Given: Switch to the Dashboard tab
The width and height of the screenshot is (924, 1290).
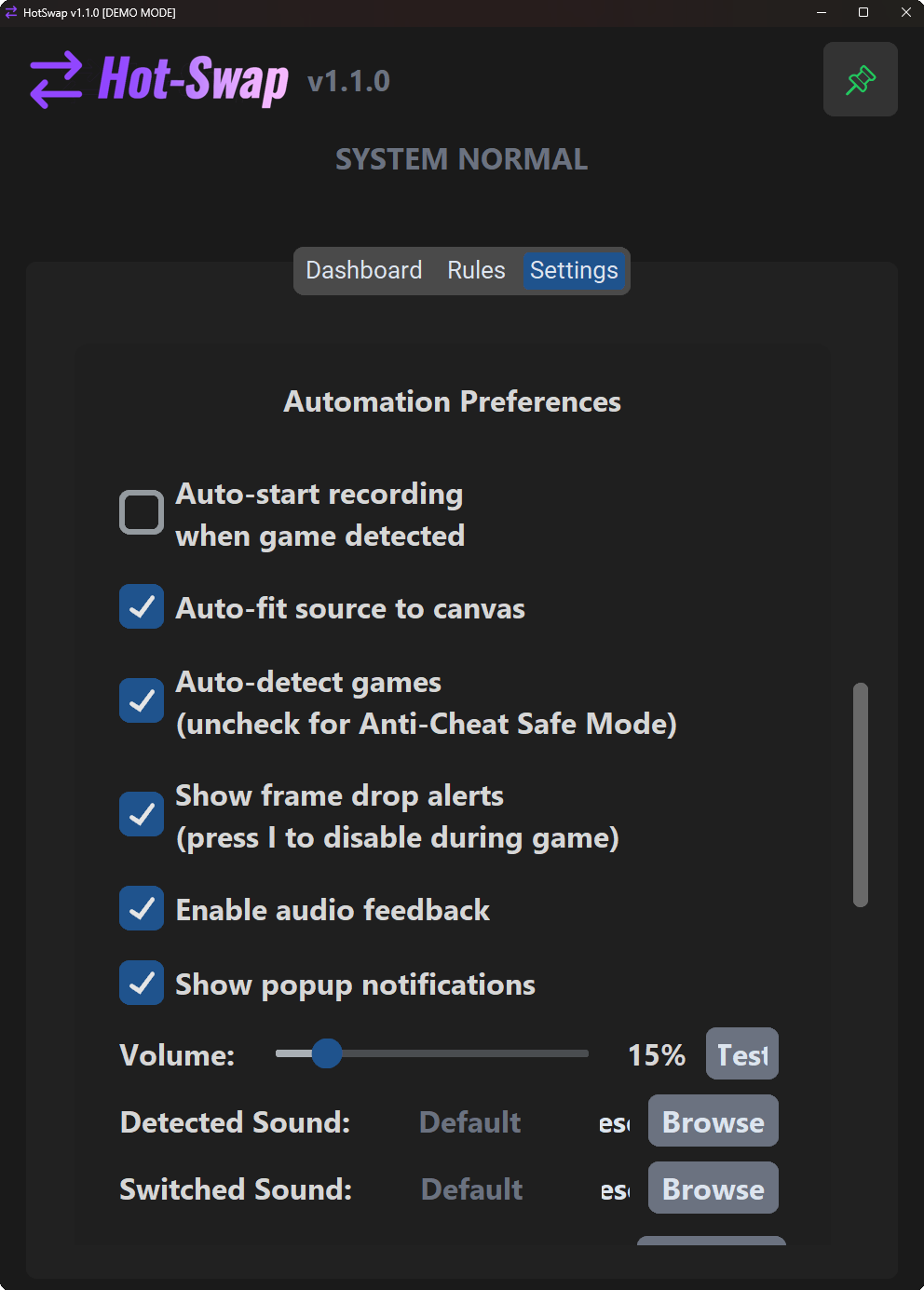Looking at the screenshot, I should point(363,270).
